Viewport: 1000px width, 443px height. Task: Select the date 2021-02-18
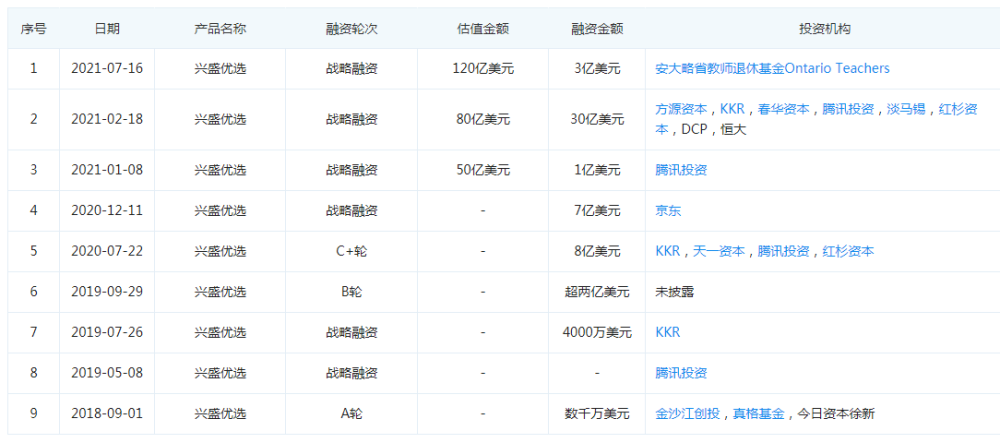tap(107, 119)
